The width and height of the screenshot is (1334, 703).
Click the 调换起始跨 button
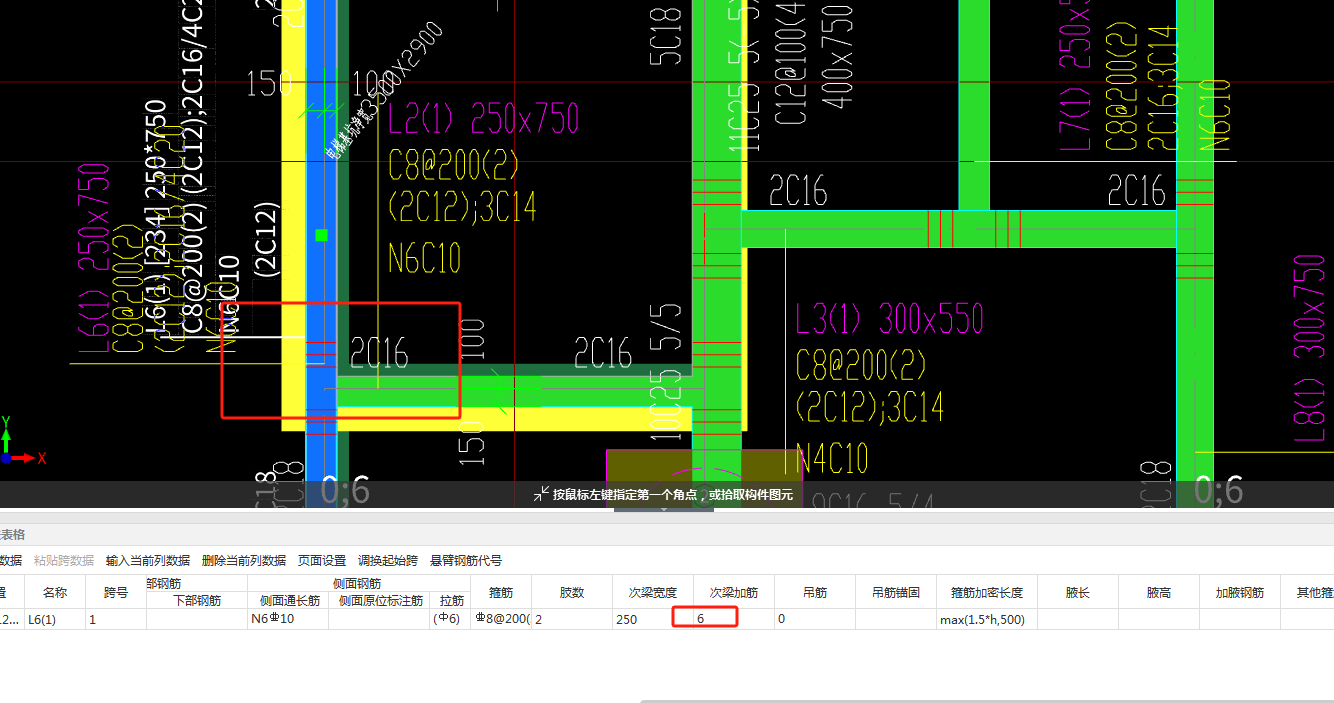point(388,561)
